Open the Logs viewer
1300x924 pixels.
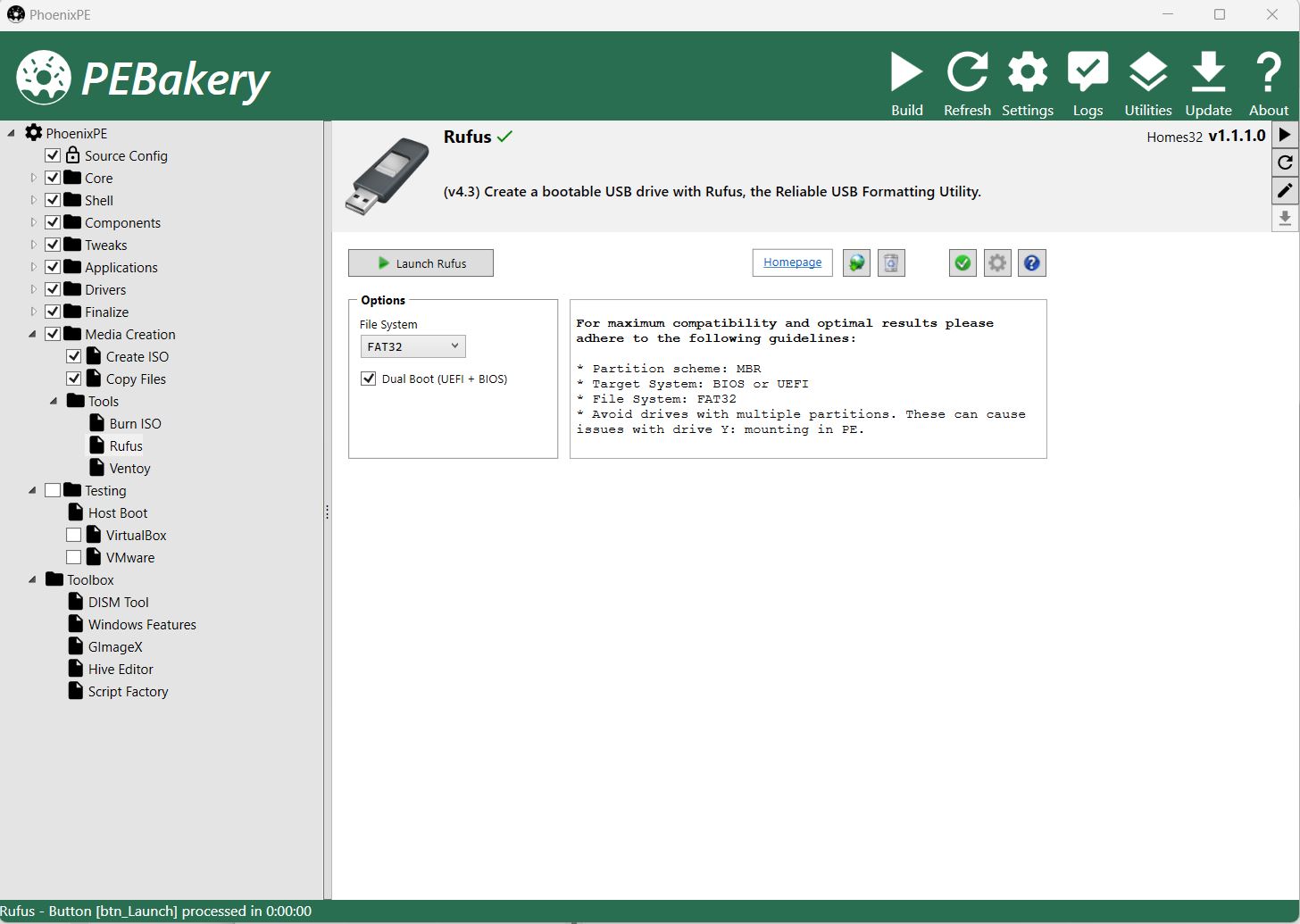click(x=1087, y=84)
